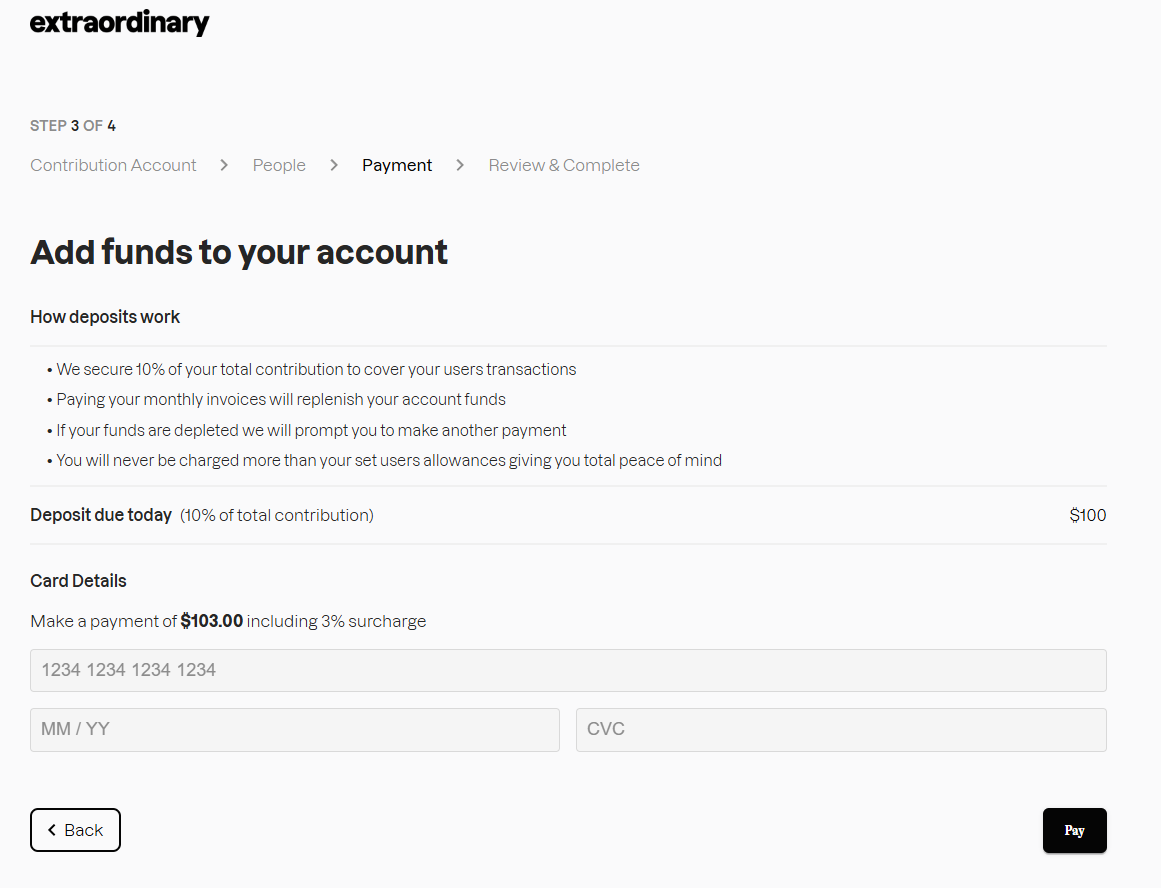Click the bold $103.00 payment amount
The height and width of the screenshot is (888, 1161).
[211, 621]
